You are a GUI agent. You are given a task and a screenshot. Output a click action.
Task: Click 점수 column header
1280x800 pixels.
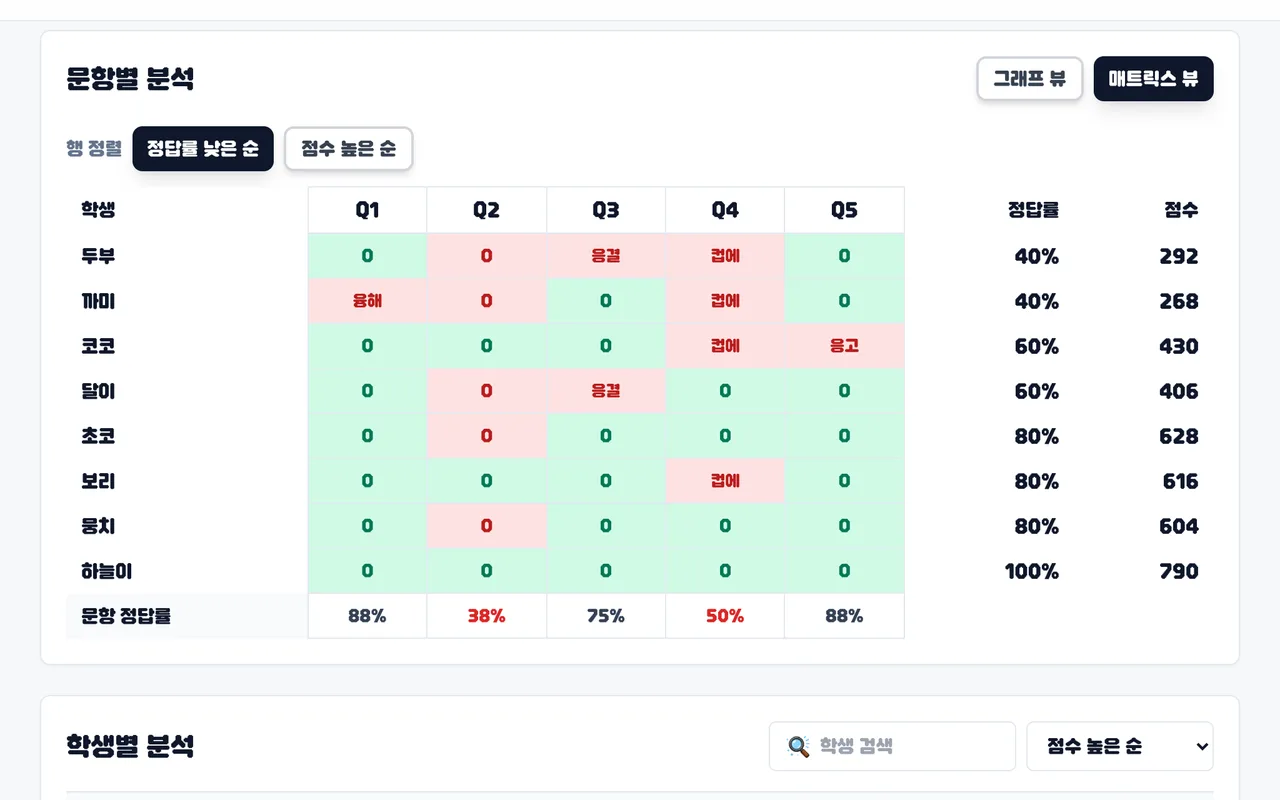point(1181,210)
